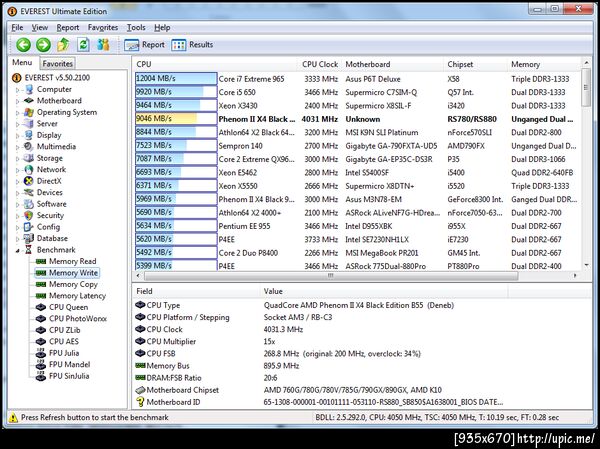Image resolution: width=600 pixels, height=449 pixels.
Task: Sort by CPU Clock column header
Action: 320,64
